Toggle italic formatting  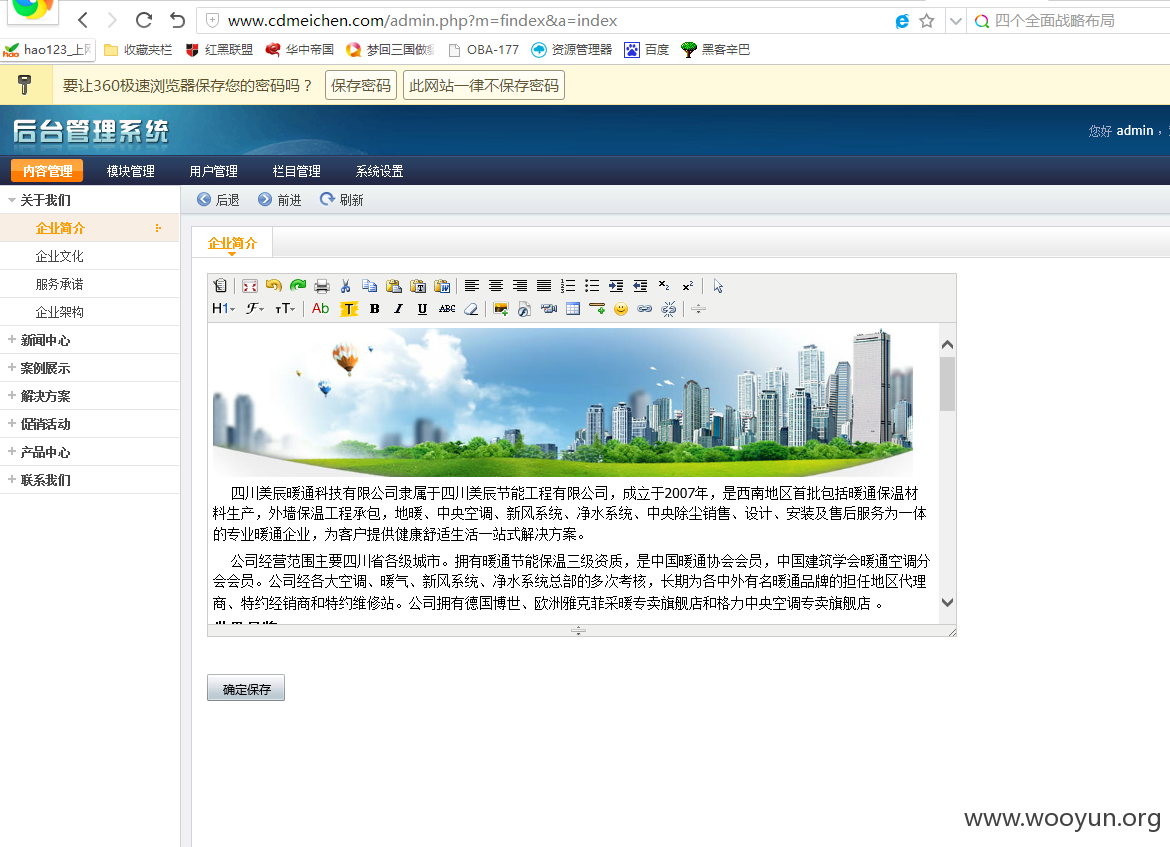pyautogui.click(x=398, y=309)
